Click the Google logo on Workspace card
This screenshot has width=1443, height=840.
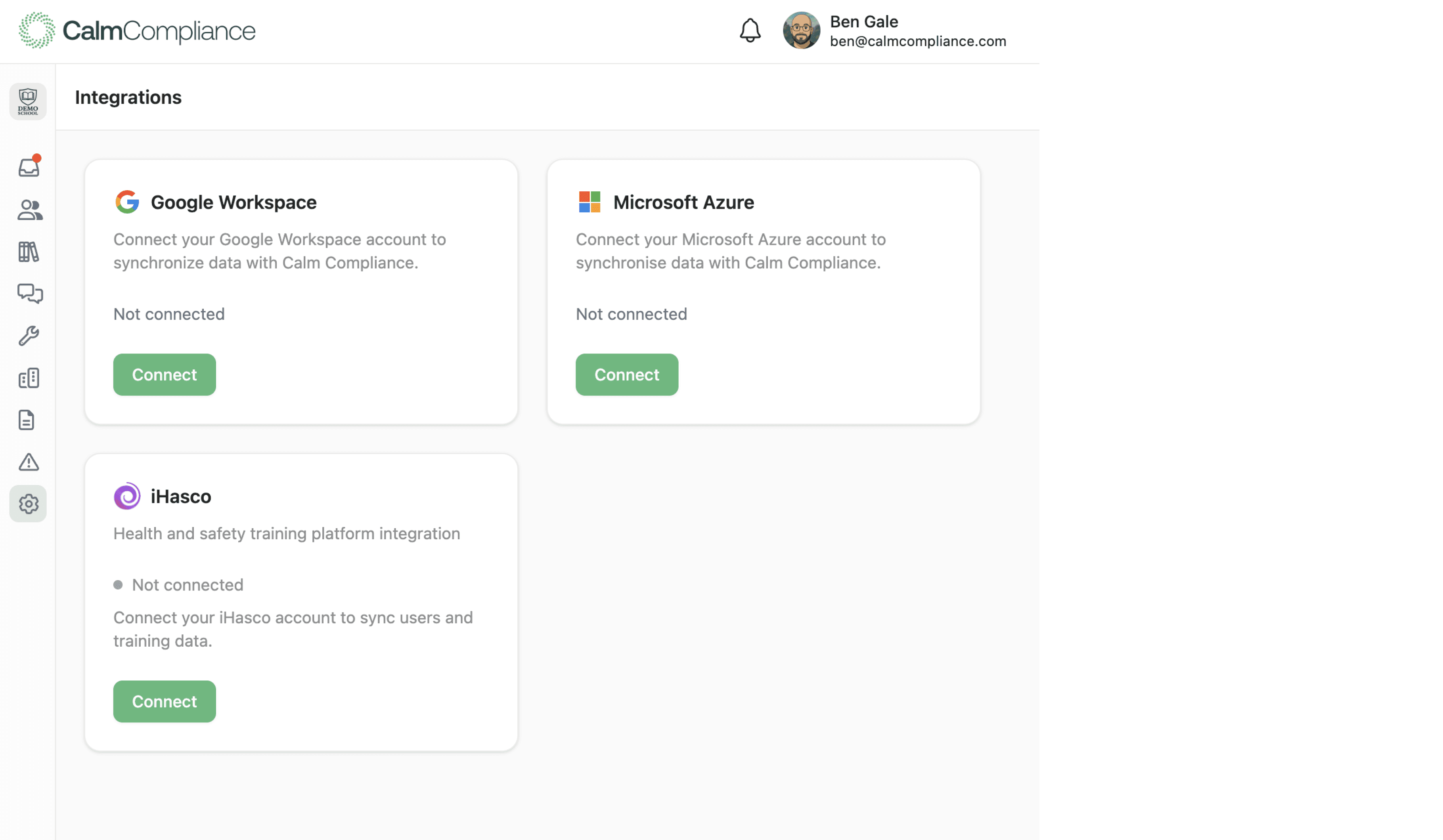128,202
